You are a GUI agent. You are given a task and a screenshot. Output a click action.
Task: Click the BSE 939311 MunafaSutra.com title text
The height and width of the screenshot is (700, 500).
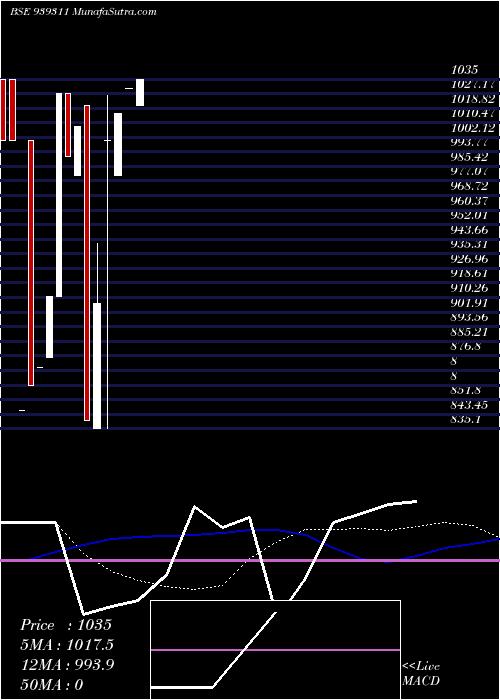(83, 12)
